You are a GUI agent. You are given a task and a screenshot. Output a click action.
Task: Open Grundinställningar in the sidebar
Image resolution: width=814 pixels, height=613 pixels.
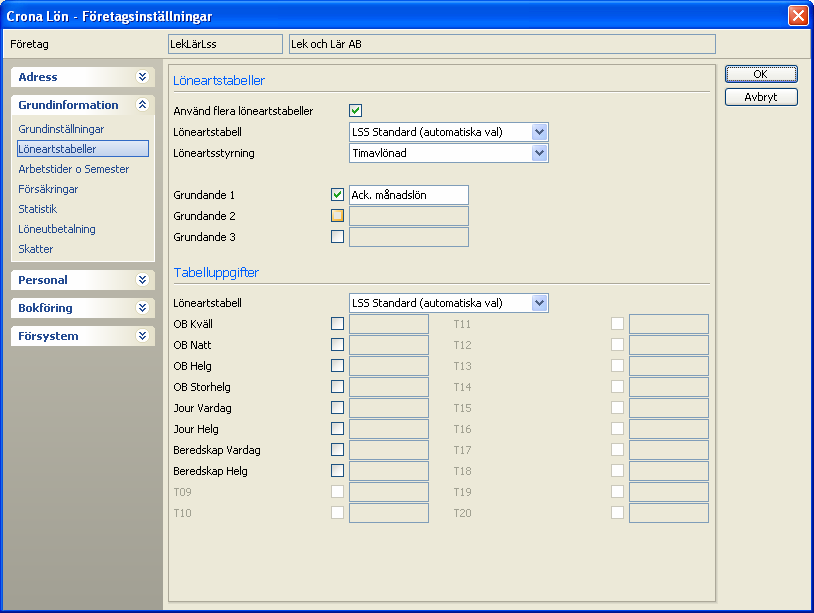(61, 129)
